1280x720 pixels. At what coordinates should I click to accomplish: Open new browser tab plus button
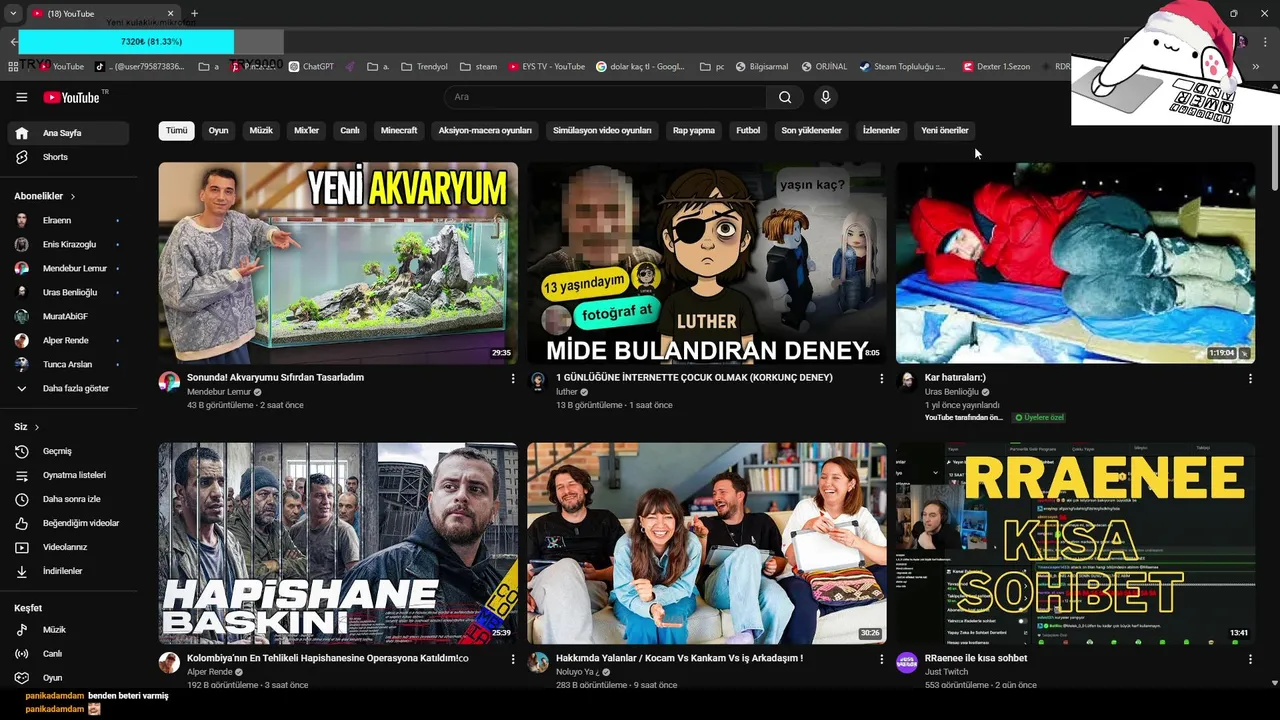(194, 13)
